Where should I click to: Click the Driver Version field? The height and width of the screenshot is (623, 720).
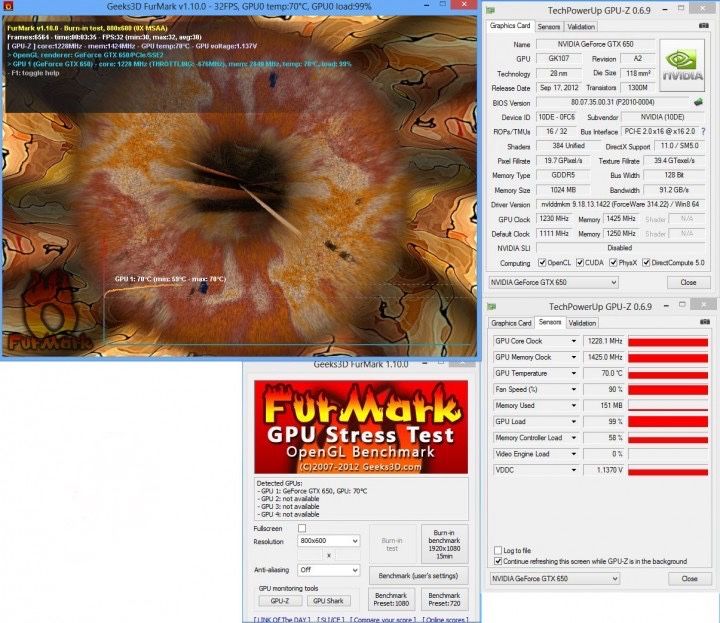620,204
